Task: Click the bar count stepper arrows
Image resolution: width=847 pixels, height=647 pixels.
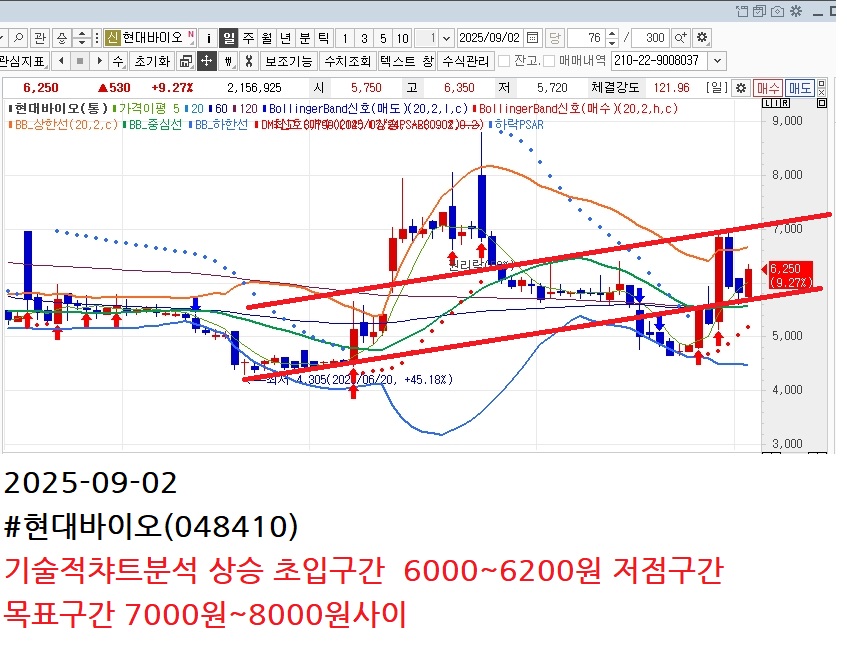Action: (x=611, y=38)
